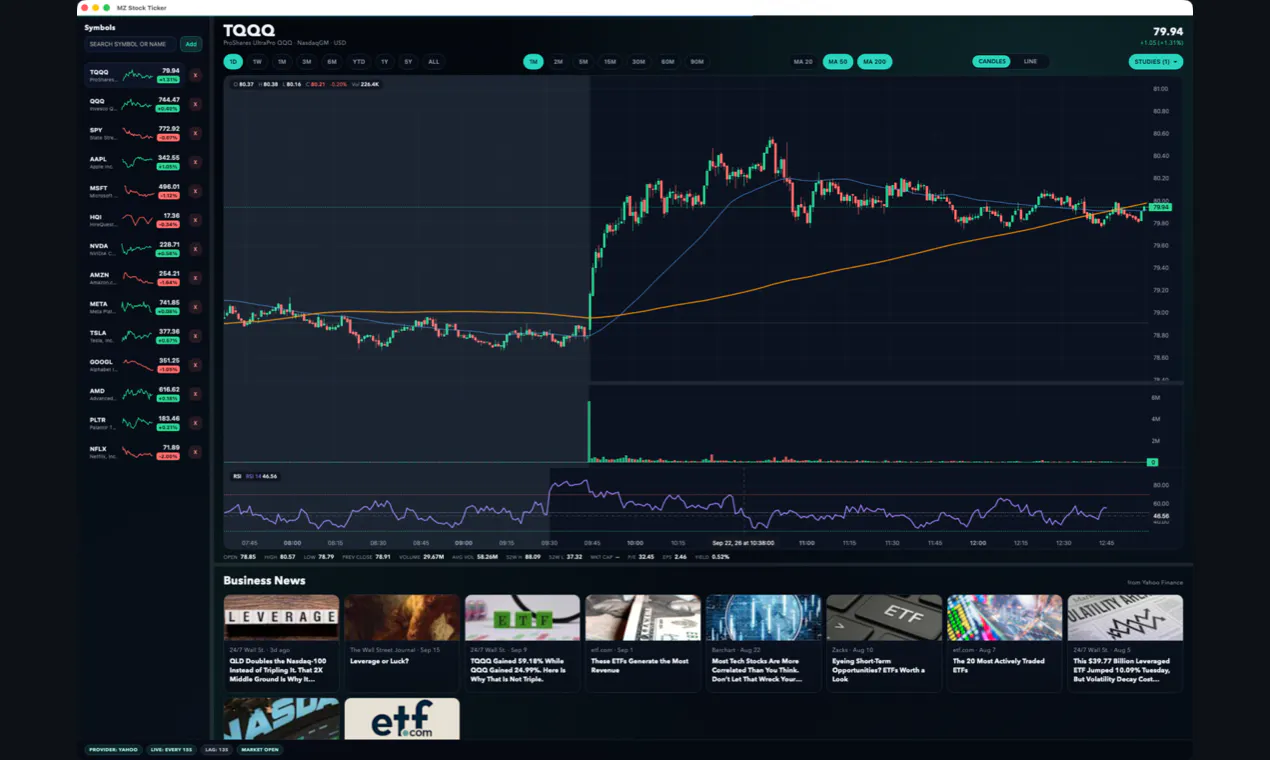The height and width of the screenshot is (760, 1270).
Task: Select the YTD range tab
Action: [x=359, y=62]
